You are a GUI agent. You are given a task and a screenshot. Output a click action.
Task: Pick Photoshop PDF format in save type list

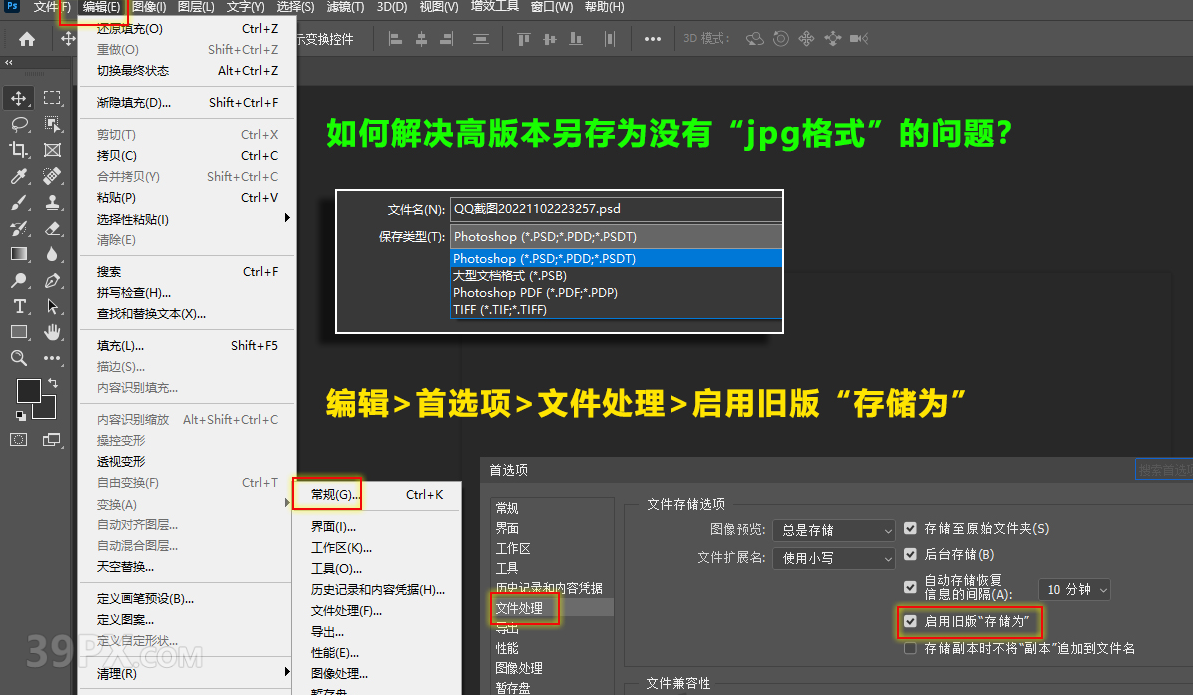[x=616, y=292]
